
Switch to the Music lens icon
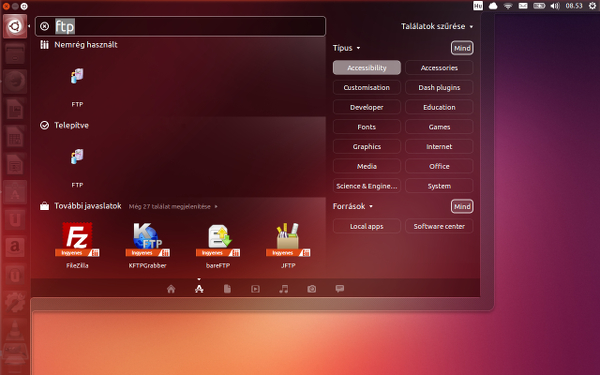point(284,289)
